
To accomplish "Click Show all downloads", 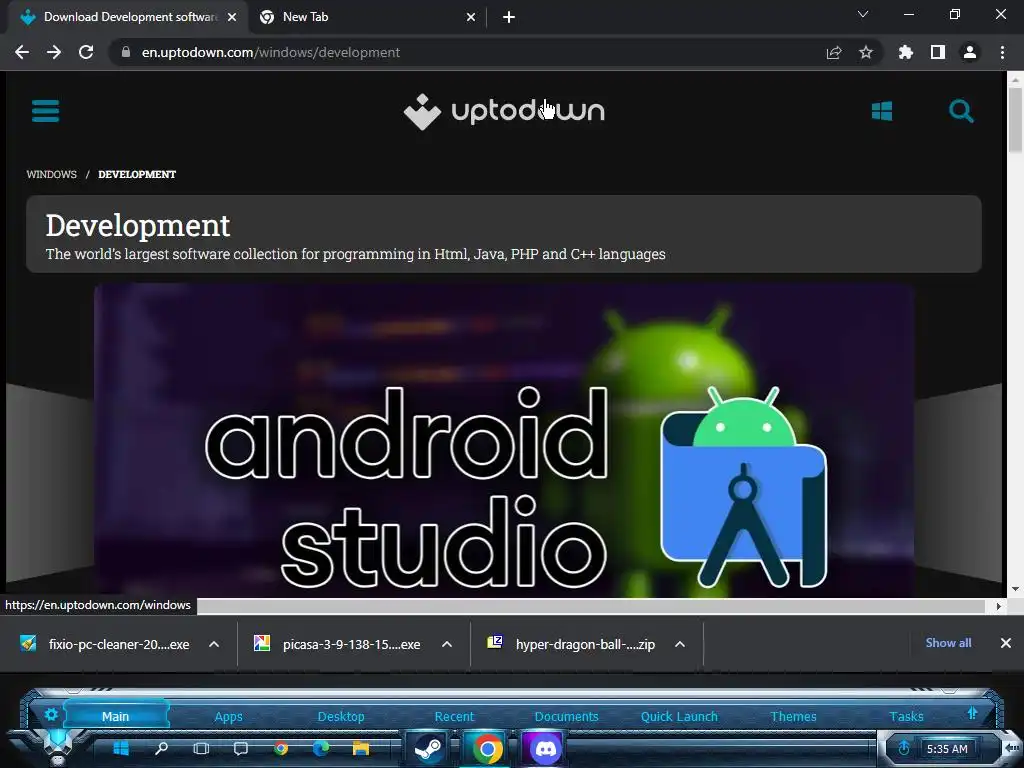I will 948,643.
